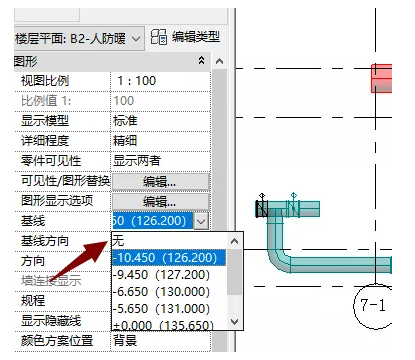Image resolution: width=415 pixels, height=360 pixels.
Task: Click the 基线 field showing (126.200)
Action: [153, 221]
